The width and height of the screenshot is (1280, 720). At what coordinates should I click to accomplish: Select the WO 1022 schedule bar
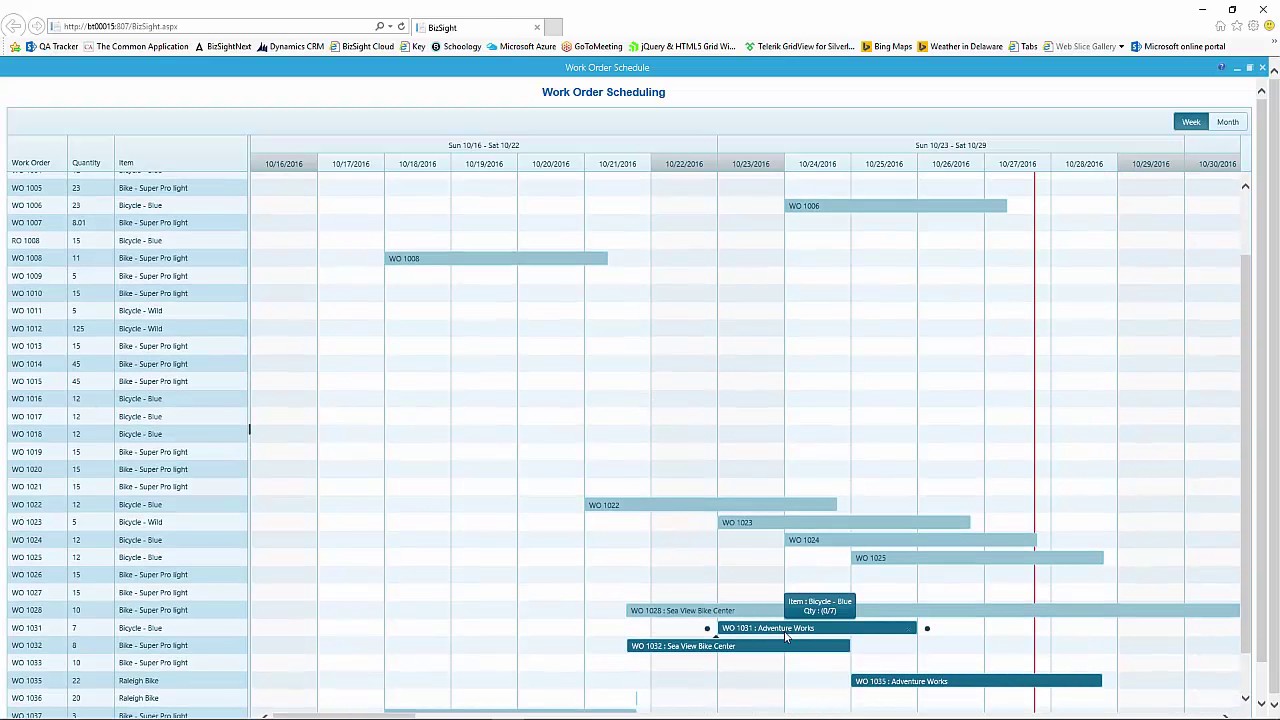[711, 505]
